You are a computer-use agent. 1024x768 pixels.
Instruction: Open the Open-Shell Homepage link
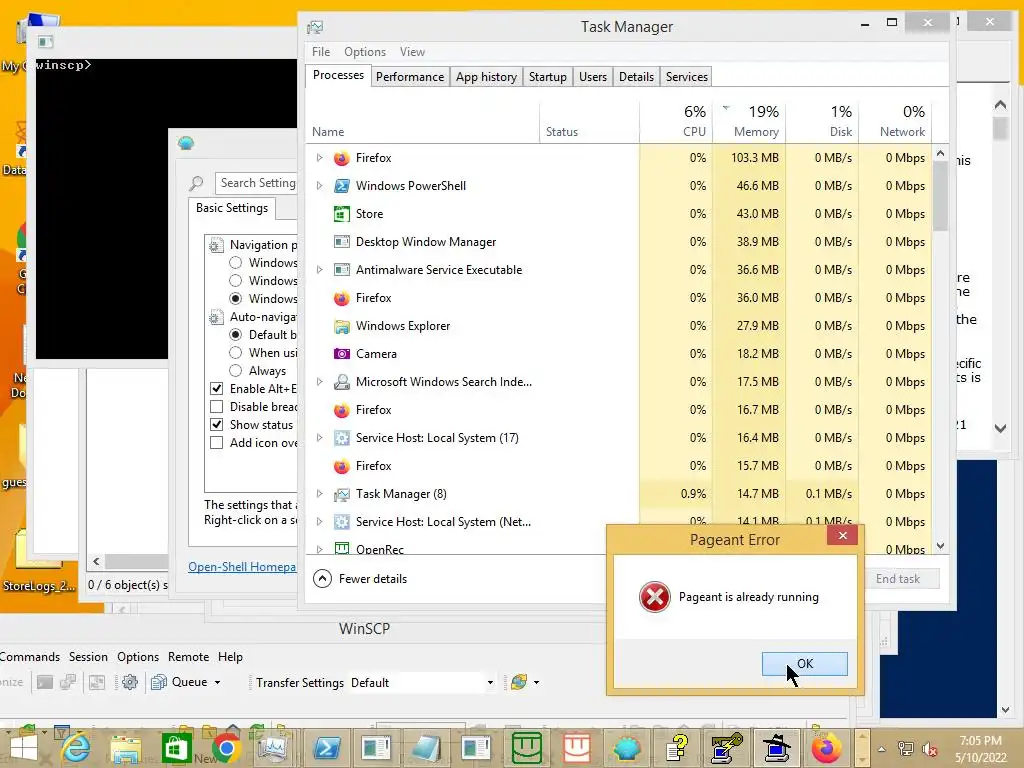(x=242, y=567)
